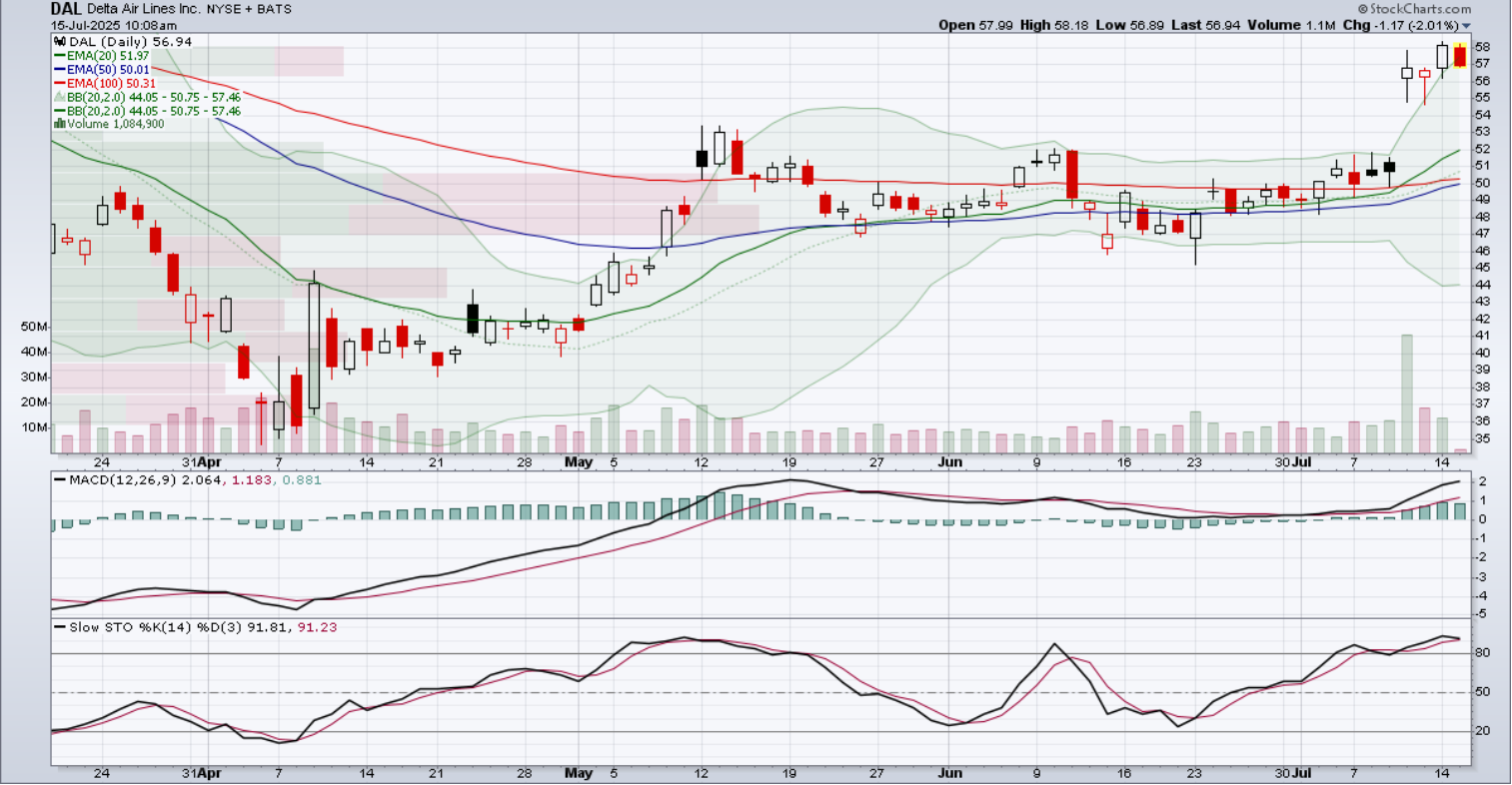This screenshot has height=785, width=1512.
Task: Click the candlestick icon beside DAL (Daily)
Action: pyautogui.click(x=60, y=42)
